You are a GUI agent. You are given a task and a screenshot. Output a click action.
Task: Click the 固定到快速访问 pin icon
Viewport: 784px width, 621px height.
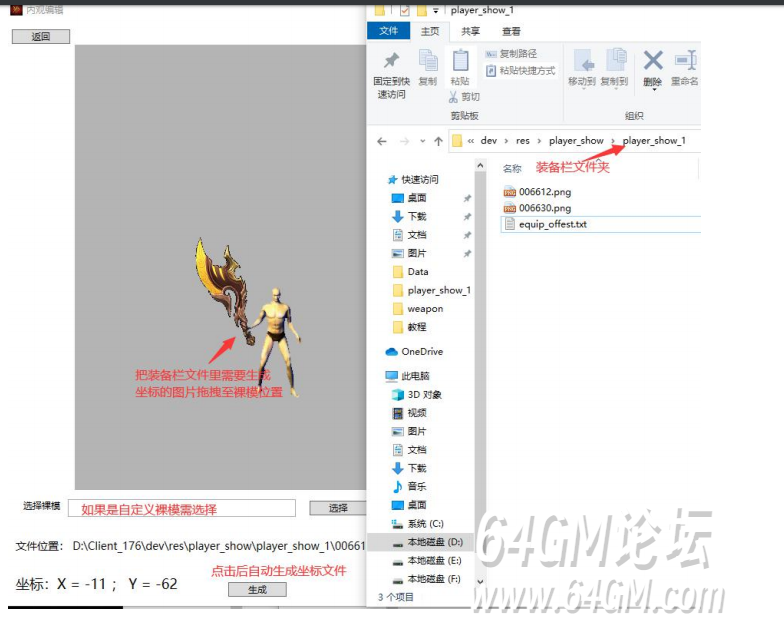(391, 61)
